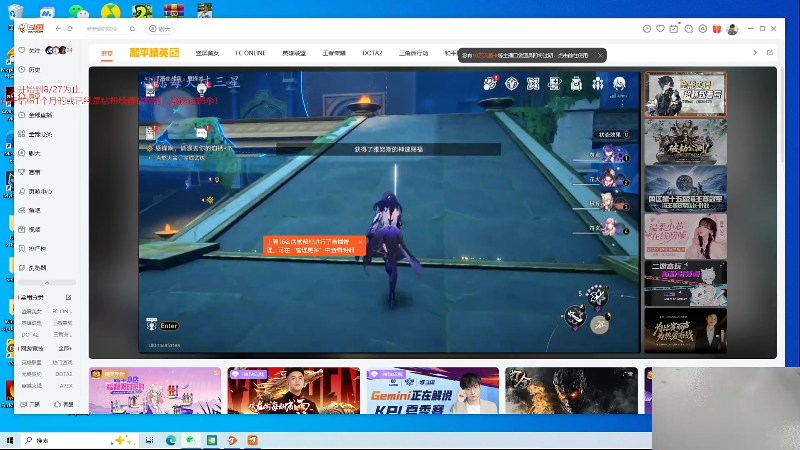Open the orange app icon on taskbar
Viewport: 800px width, 450px height.
253,440
